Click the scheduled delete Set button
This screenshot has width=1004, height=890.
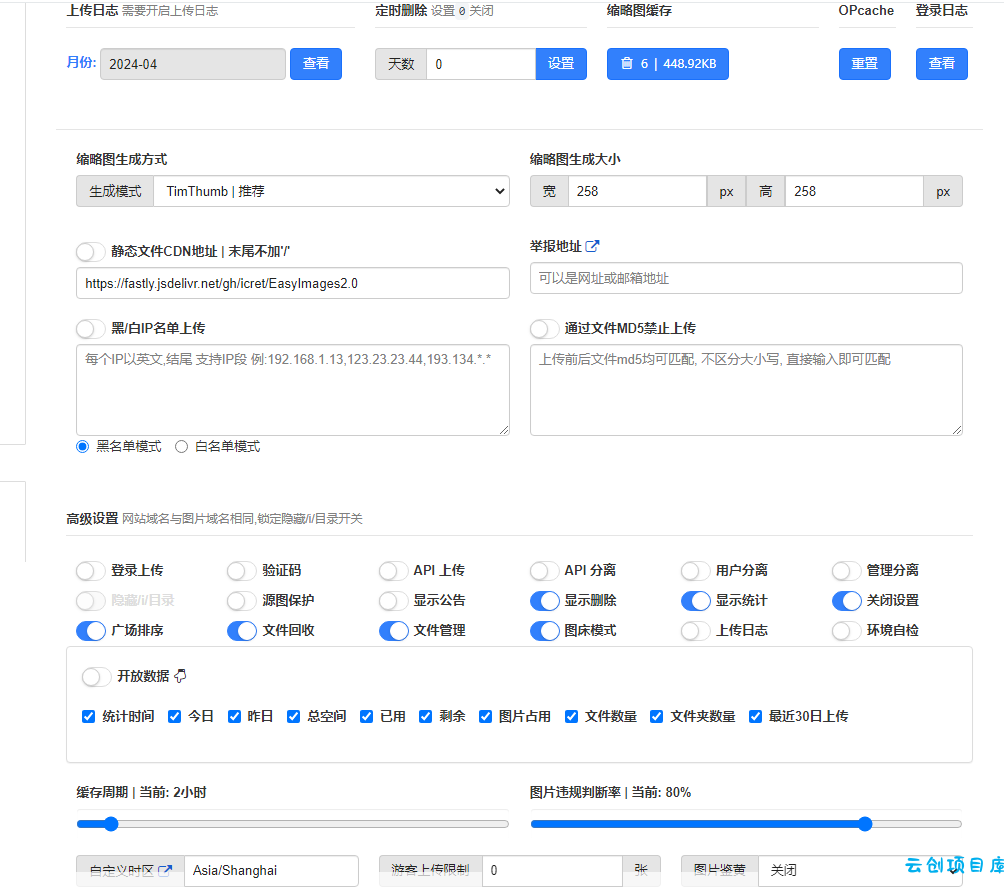point(561,64)
